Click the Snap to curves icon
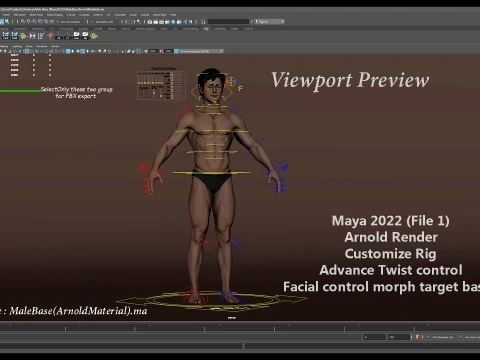The height and width of the screenshot is (360, 480). coord(29,22)
